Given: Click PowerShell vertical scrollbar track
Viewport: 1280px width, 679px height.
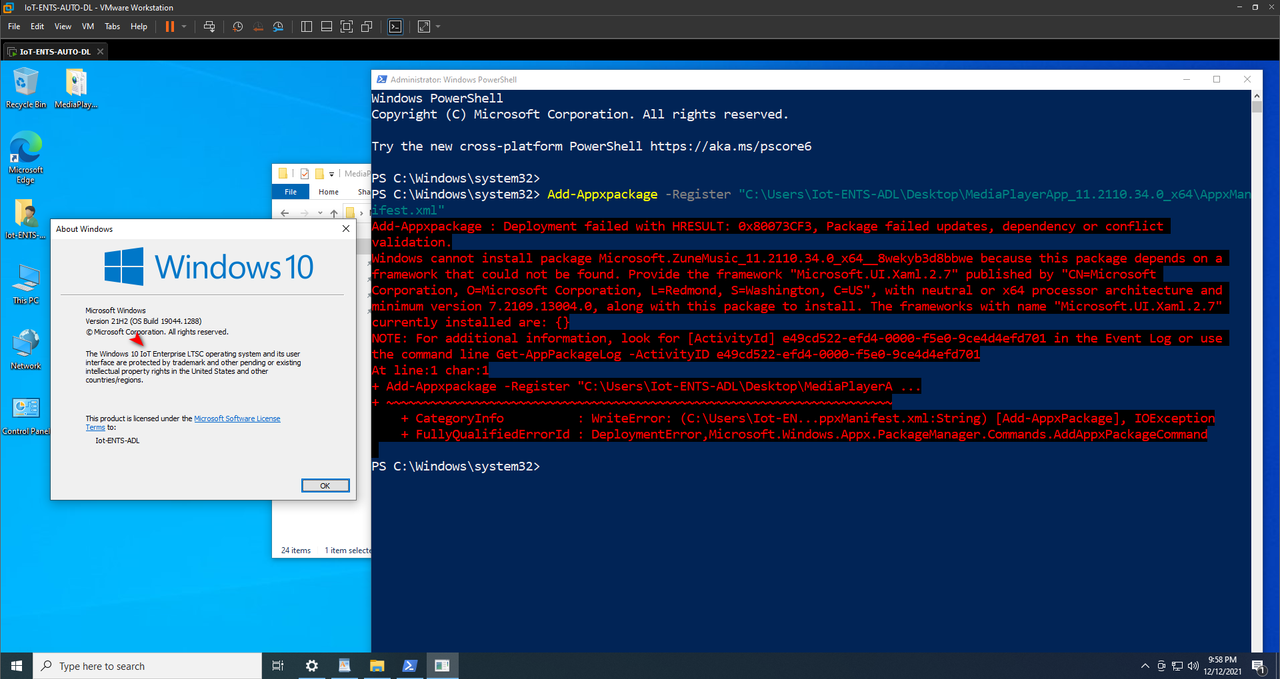Looking at the screenshot, I should pyautogui.click(x=1256, y=370).
